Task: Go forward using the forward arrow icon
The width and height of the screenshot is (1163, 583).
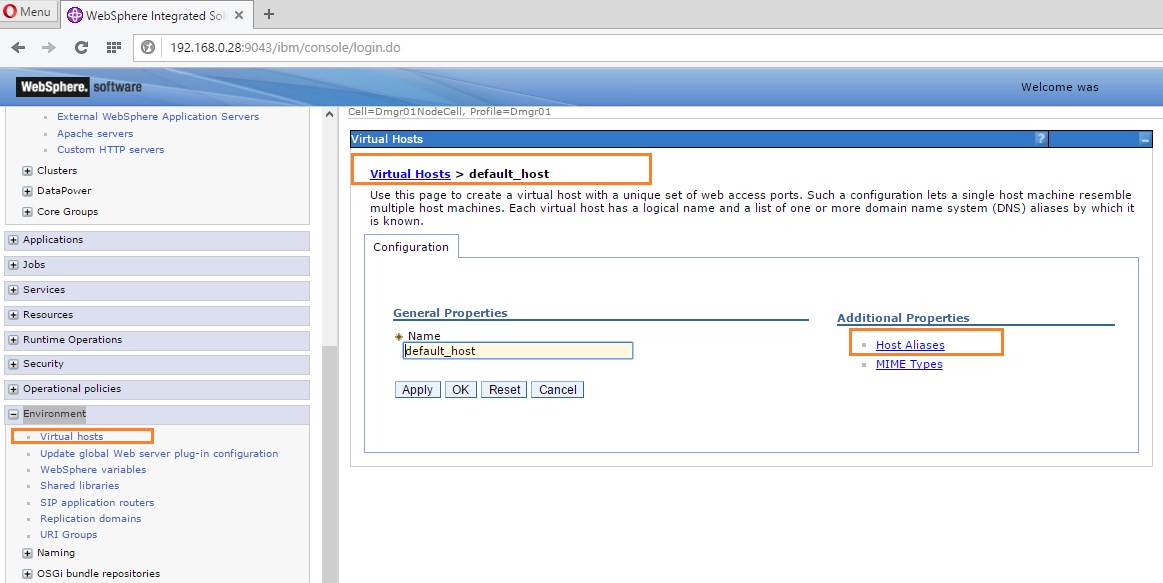Action: click(49, 46)
